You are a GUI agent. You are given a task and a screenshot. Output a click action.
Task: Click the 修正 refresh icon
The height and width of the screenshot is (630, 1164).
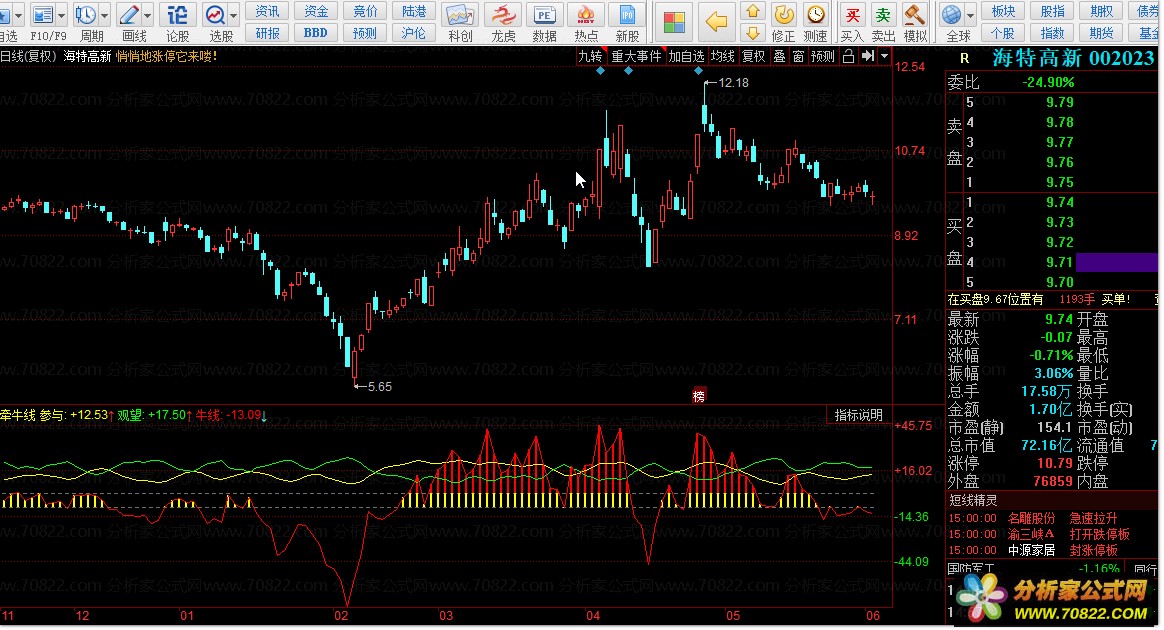(784, 14)
